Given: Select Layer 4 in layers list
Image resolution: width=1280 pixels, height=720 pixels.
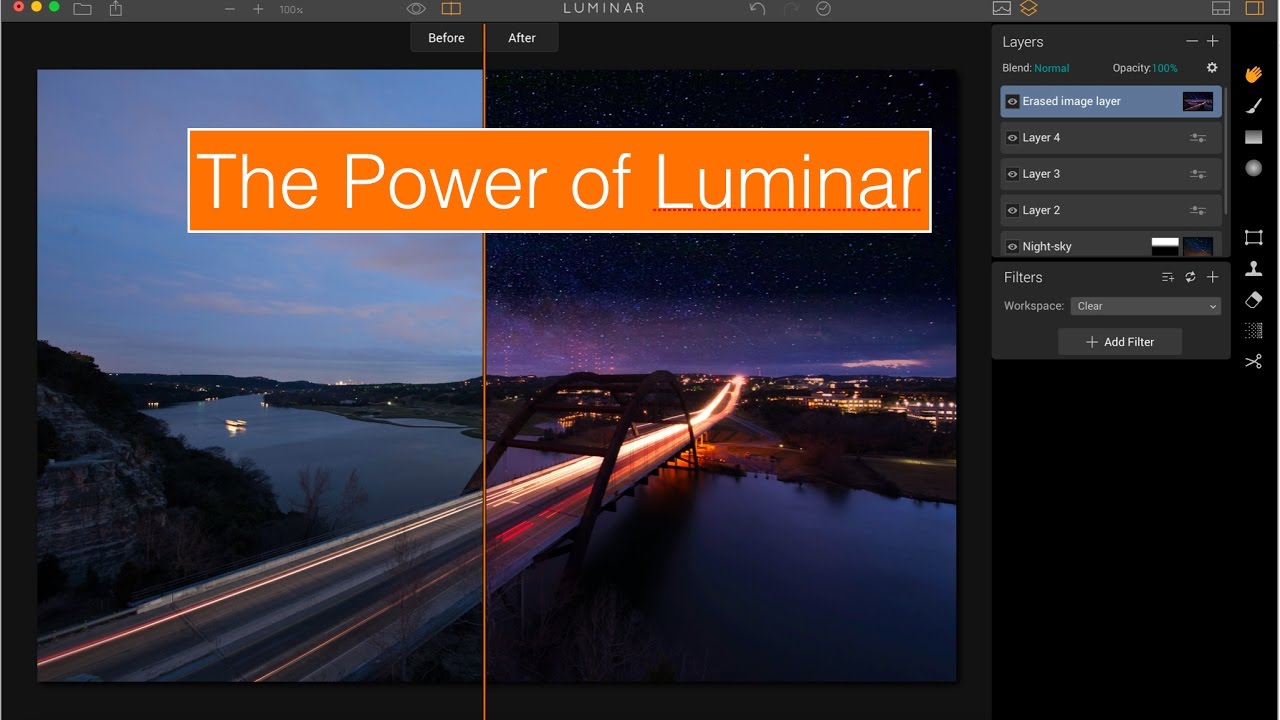Looking at the screenshot, I should pos(1111,138).
